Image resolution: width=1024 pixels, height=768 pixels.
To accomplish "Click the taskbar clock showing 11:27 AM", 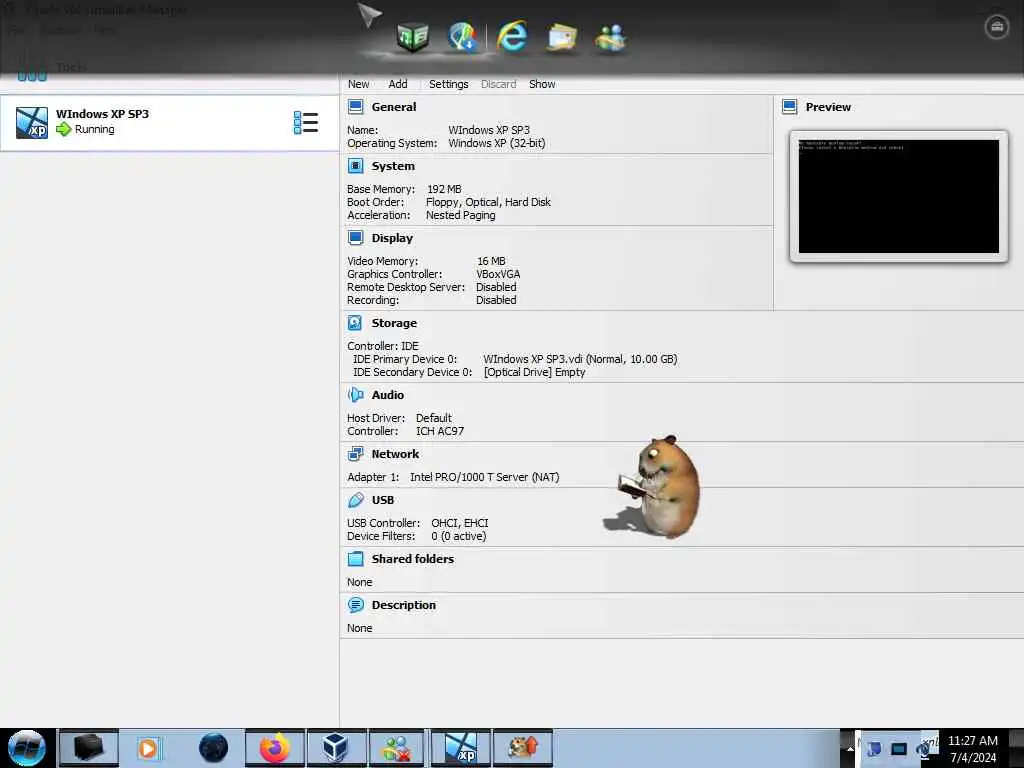I will click(x=972, y=749).
